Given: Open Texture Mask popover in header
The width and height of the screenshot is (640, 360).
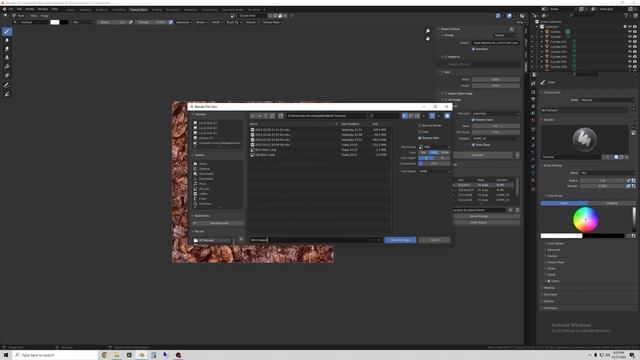Looking at the screenshot, I should tap(272, 22).
